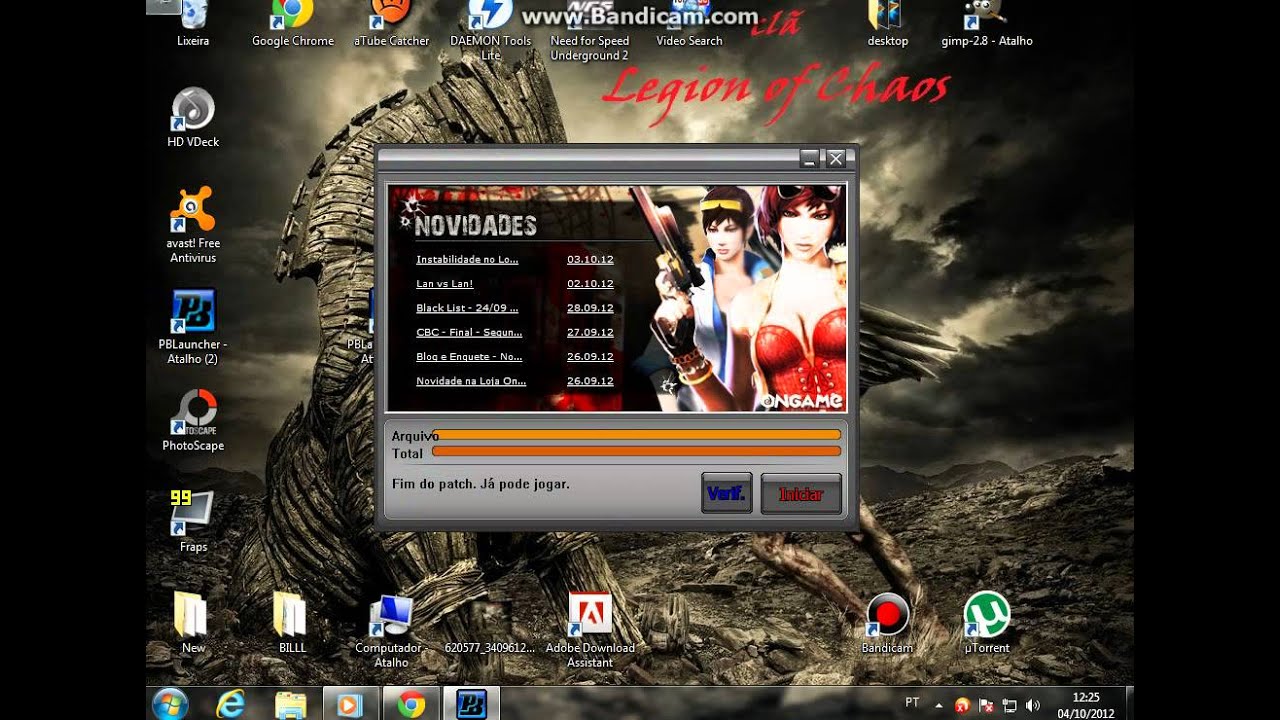Select the BILLL folder icon
Viewport: 1280px width, 720px height.
(292, 622)
